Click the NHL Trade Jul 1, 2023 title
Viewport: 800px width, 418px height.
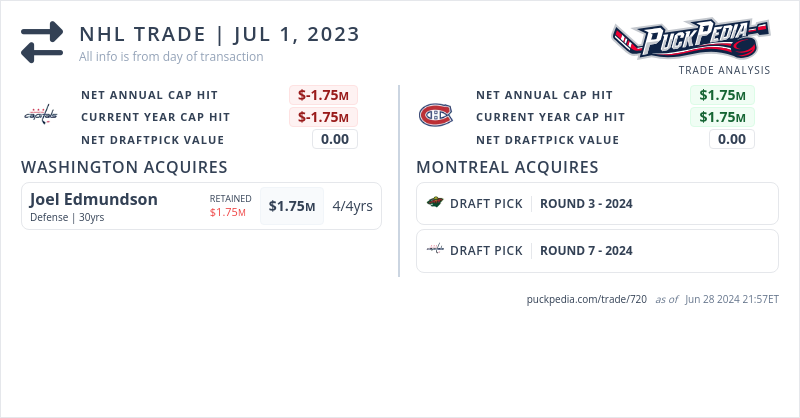tap(220, 34)
